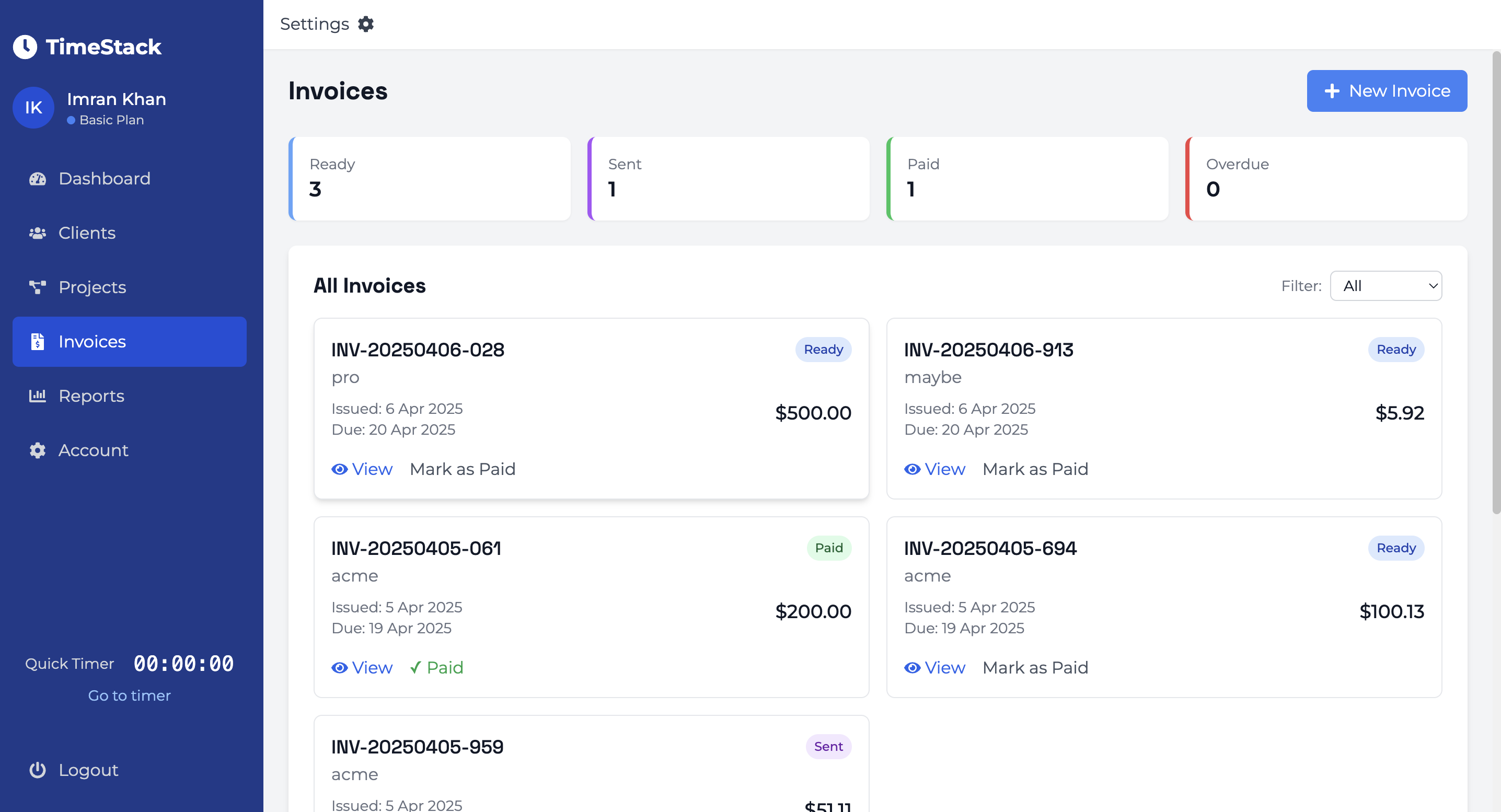The image size is (1501, 812).
Task: Click the $5.92 invoice amount
Action: 1400,413
